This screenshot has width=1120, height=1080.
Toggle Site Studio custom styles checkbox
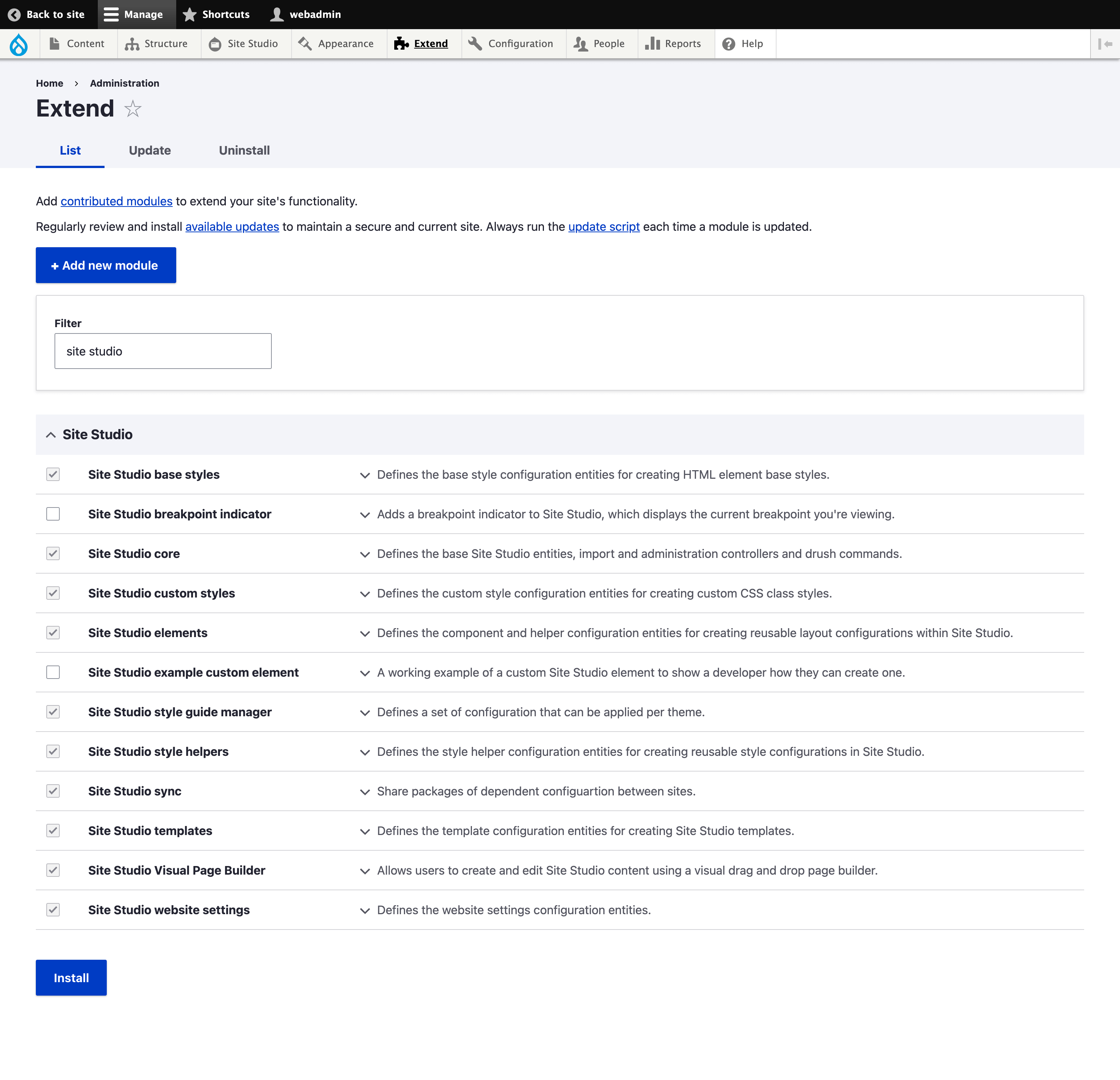(x=53, y=593)
